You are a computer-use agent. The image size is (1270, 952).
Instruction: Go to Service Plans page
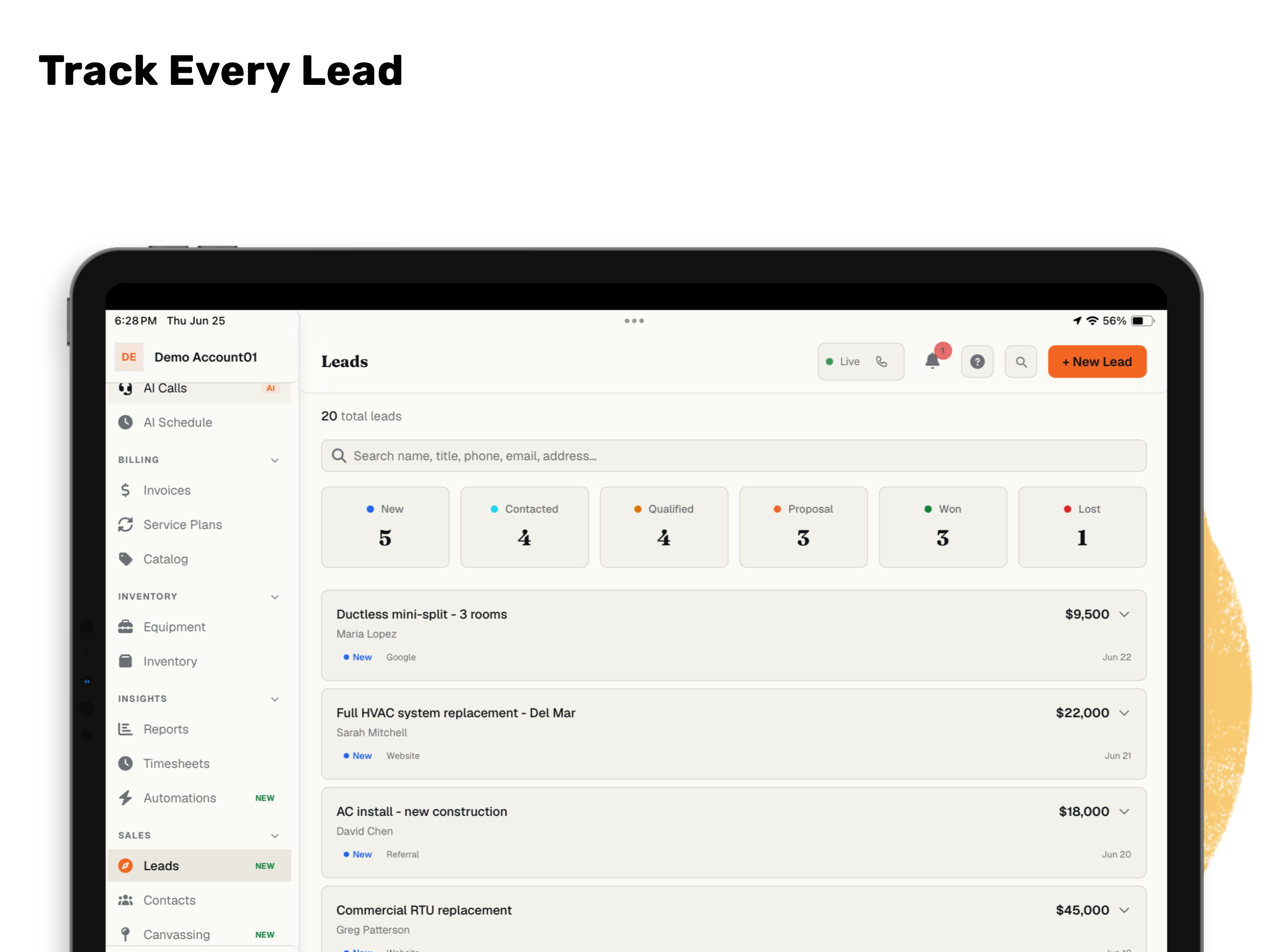[x=198, y=524]
